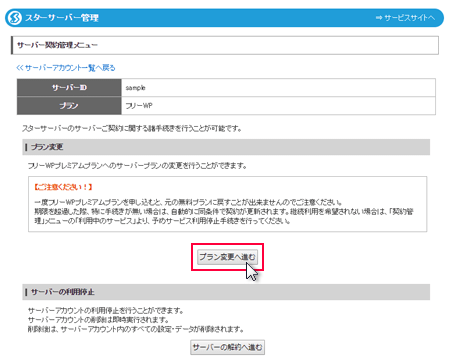Image resolution: width=450 pixels, height=360 pixels.
Task: Click the サーバーアカウントの利用停止を行うことができます line
Action: [106, 311]
